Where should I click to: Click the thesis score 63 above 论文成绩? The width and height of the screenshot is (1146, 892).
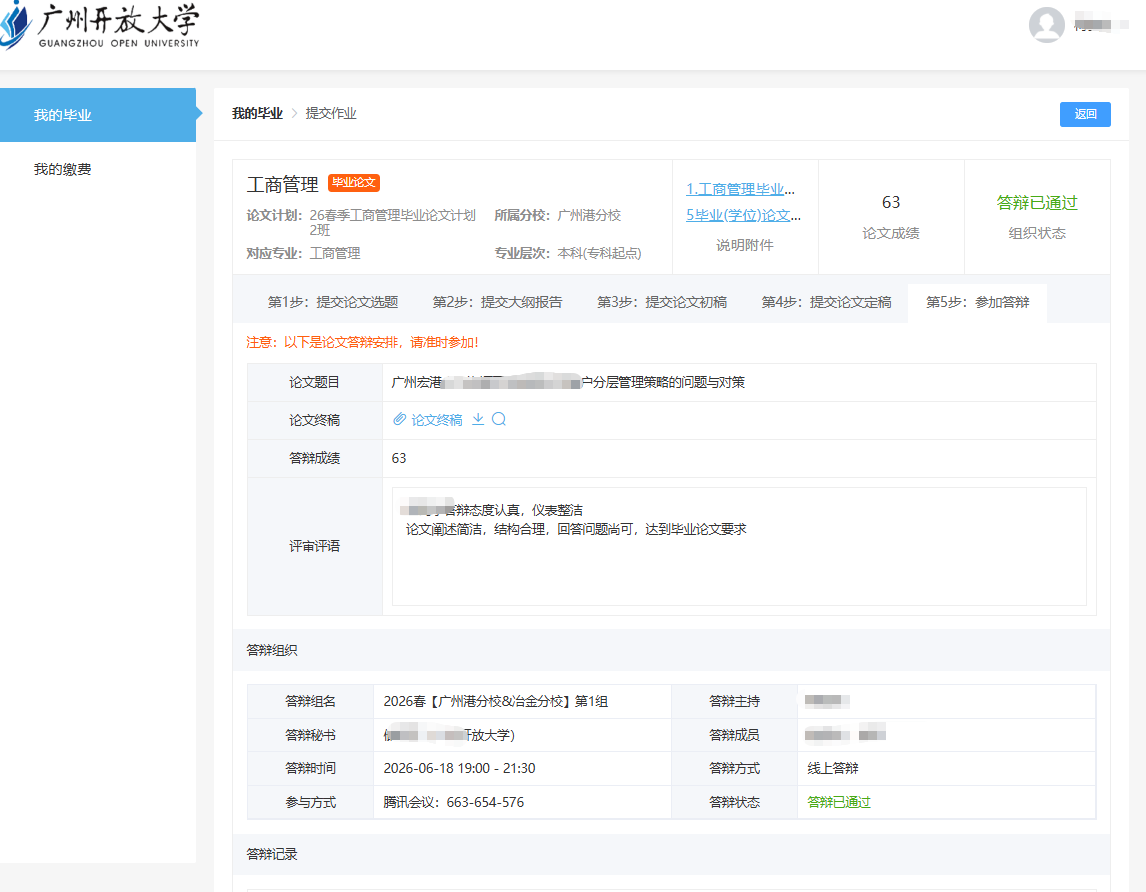pos(890,203)
